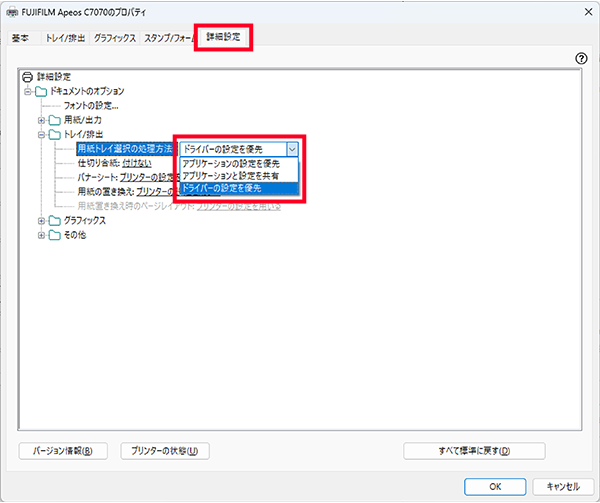
Task: Select the 用紙トレイ選択の処理方法 item
Action: coord(125,149)
